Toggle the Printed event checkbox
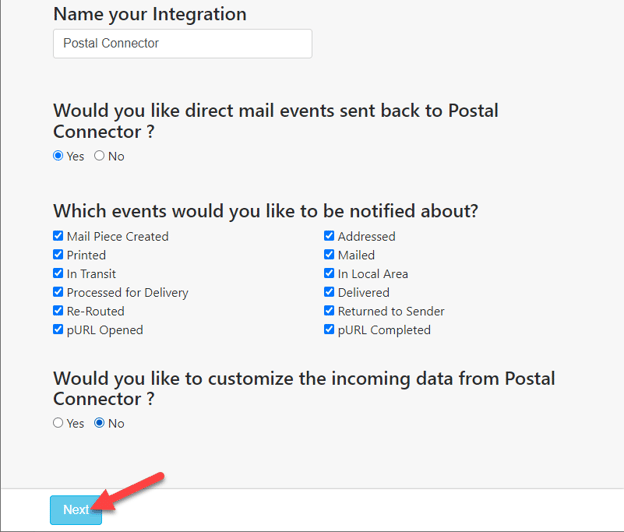 coord(58,255)
